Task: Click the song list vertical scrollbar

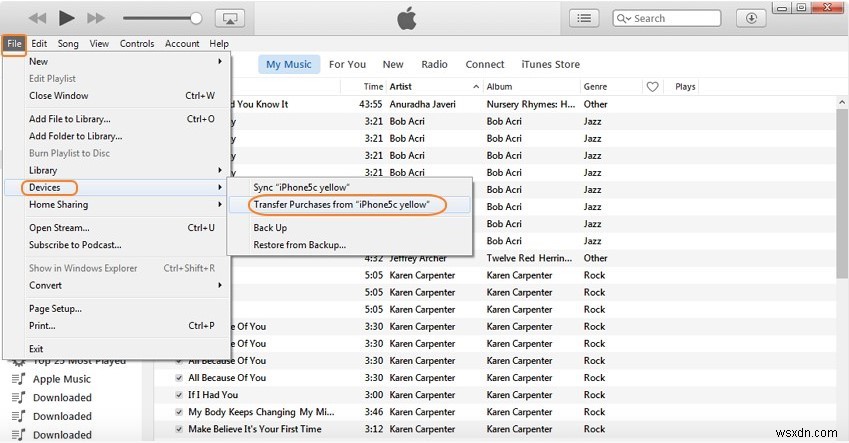Action: click(841, 195)
